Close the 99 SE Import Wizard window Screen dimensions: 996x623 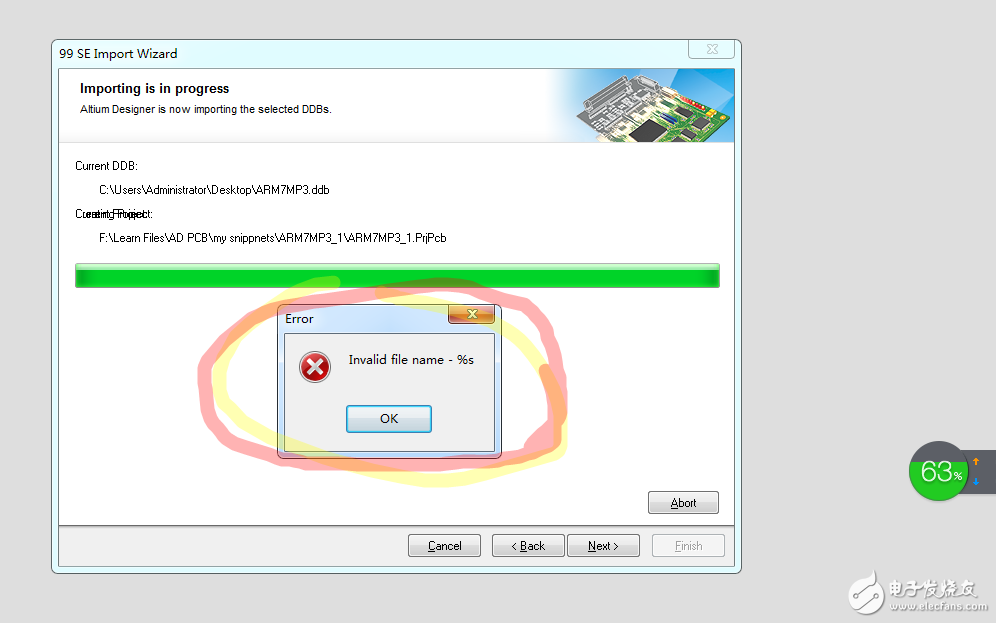(x=711, y=49)
